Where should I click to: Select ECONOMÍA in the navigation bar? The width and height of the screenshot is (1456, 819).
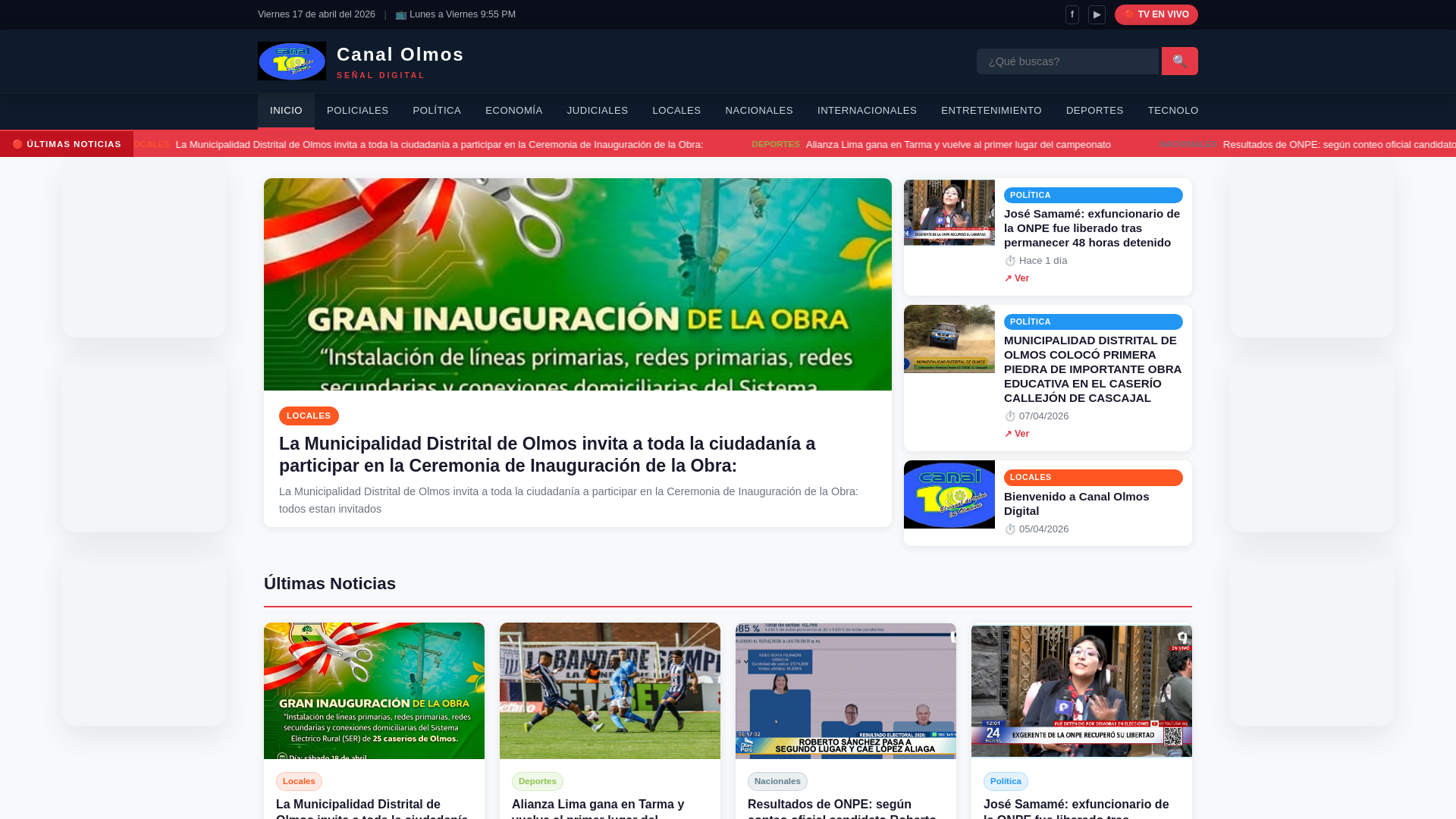tap(513, 111)
